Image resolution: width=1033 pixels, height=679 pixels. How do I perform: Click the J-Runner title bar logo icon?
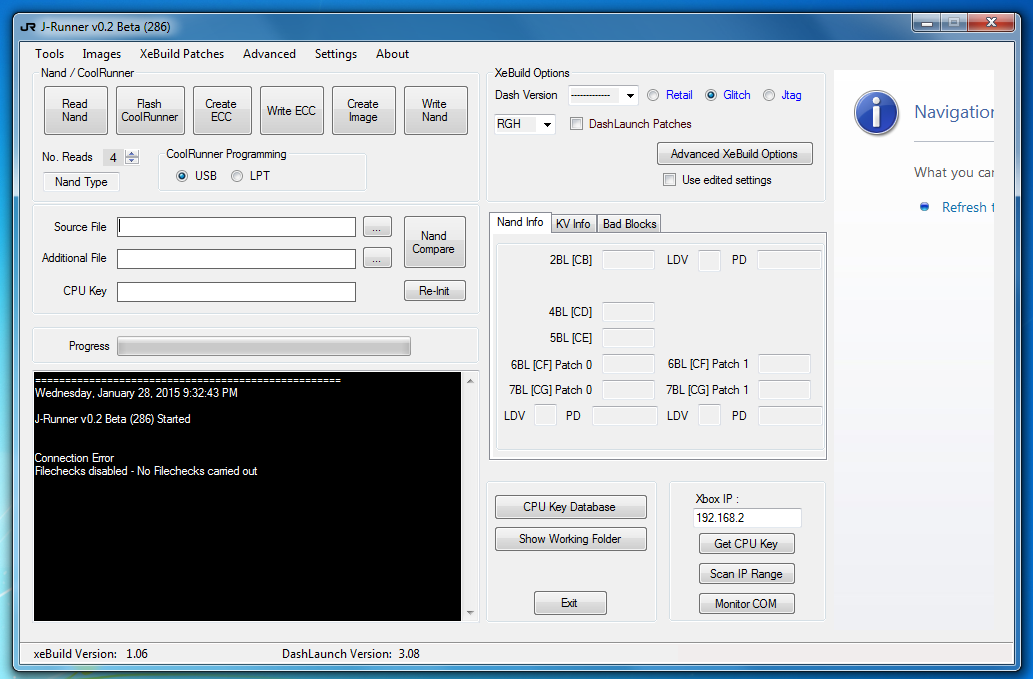tap(28, 27)
